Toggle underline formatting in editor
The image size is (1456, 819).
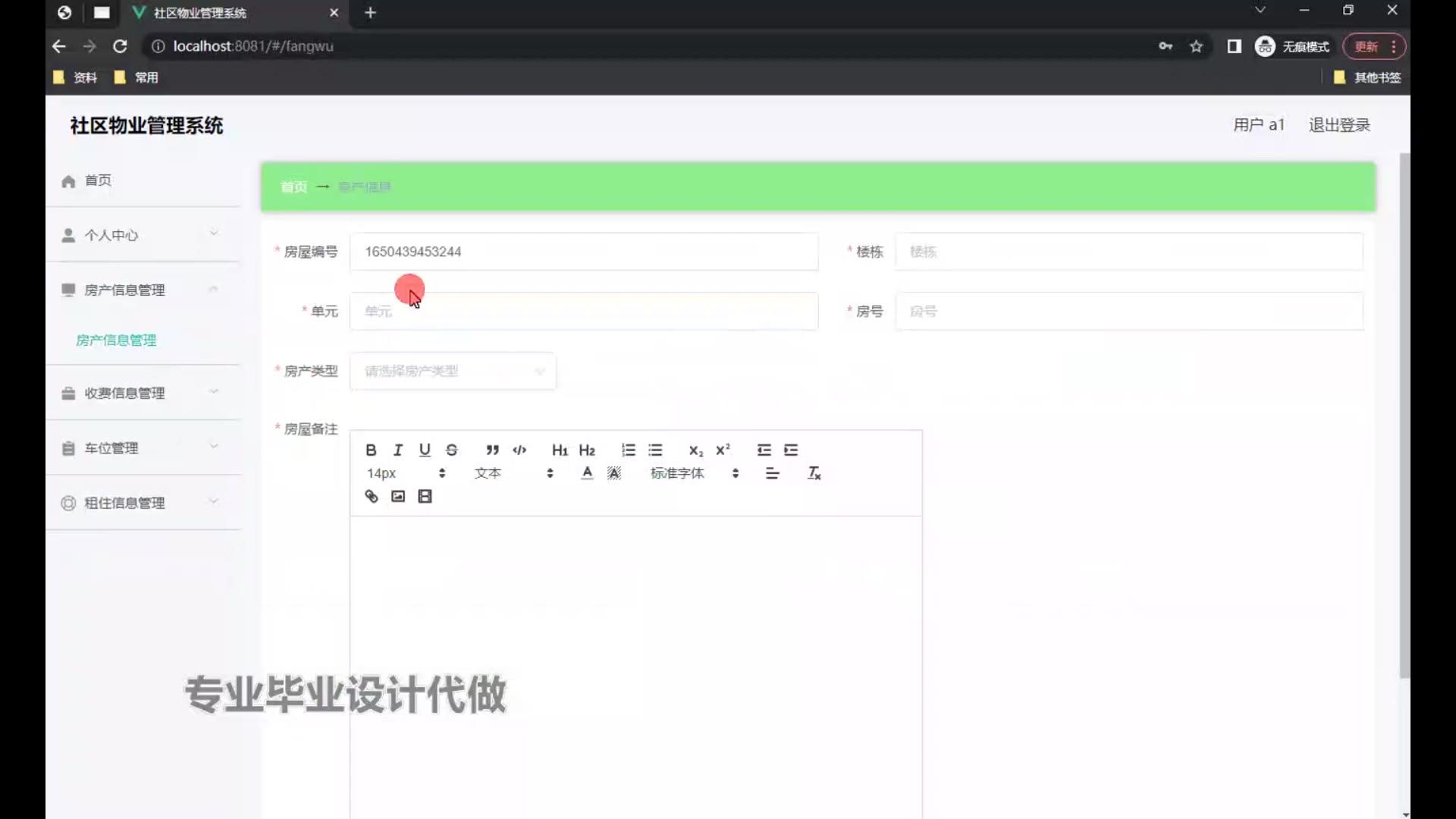click(x=425, y=450)
